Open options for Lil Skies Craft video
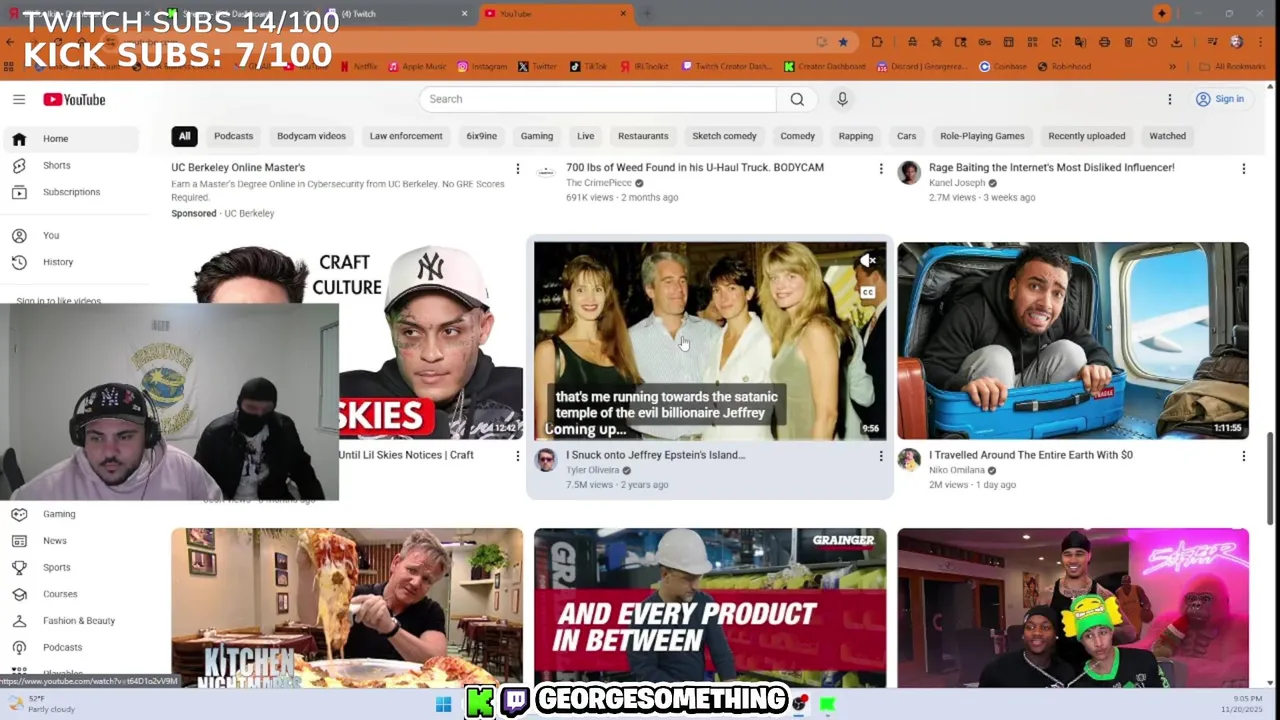This screenshot has height=720, width=1280. pyautogui.click(x=517, y=456)
